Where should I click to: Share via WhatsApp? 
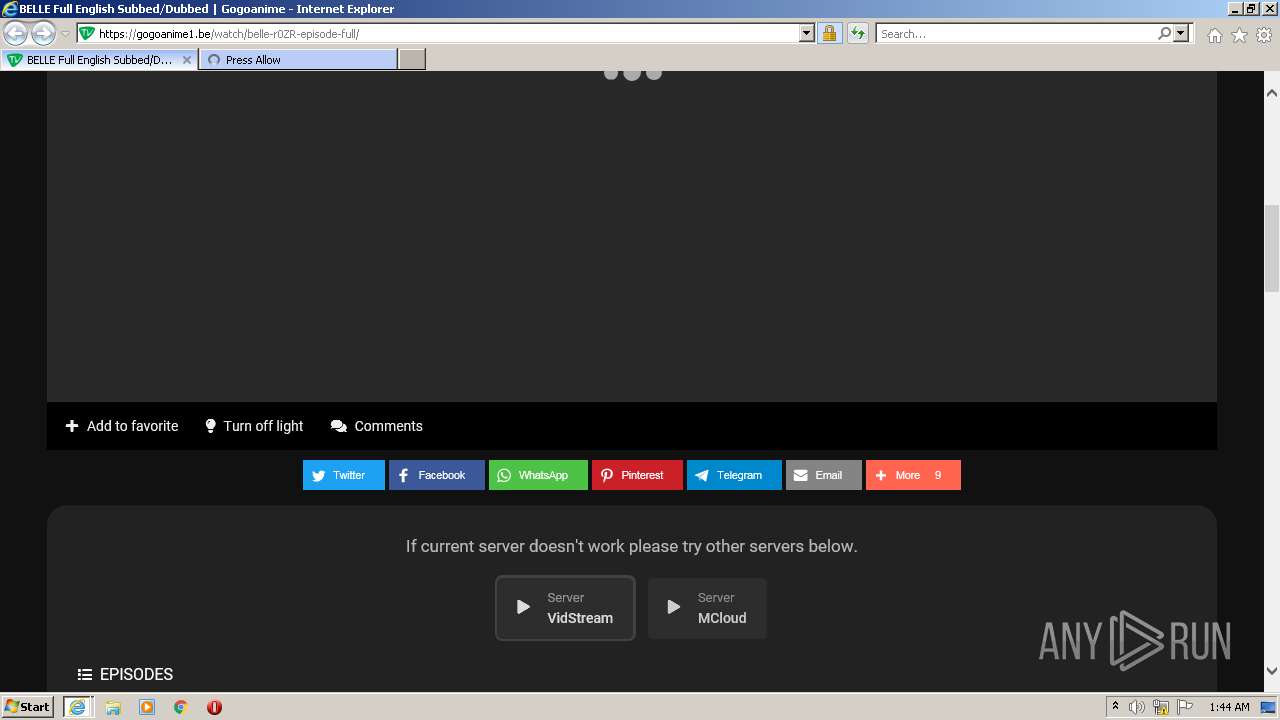[x=538, y=475]
